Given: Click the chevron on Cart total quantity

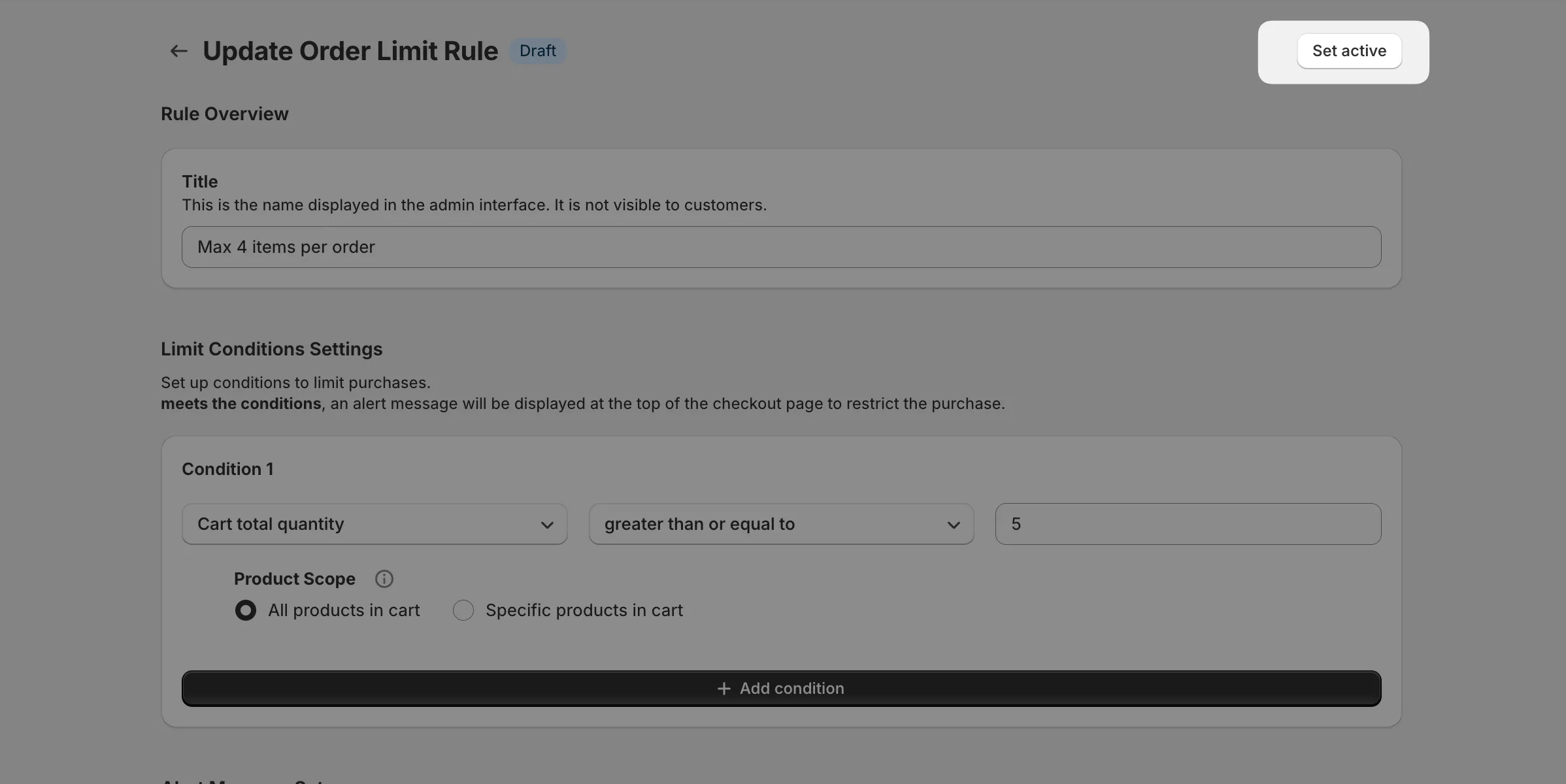Looking at the screenshot, I should coord(546,525).
